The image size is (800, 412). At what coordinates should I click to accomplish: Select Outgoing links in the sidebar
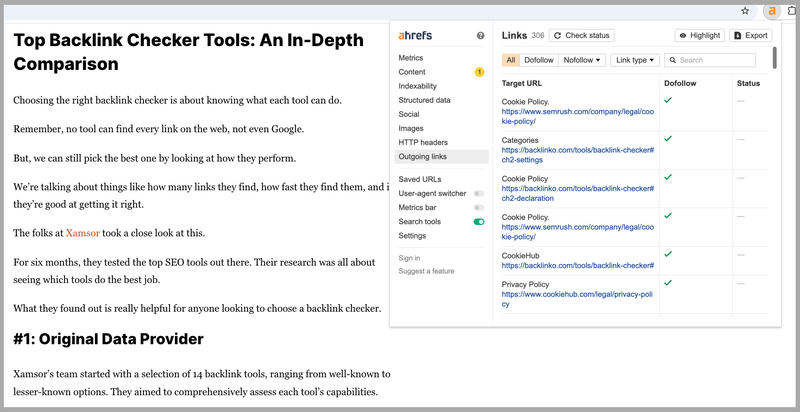[441, 157]
